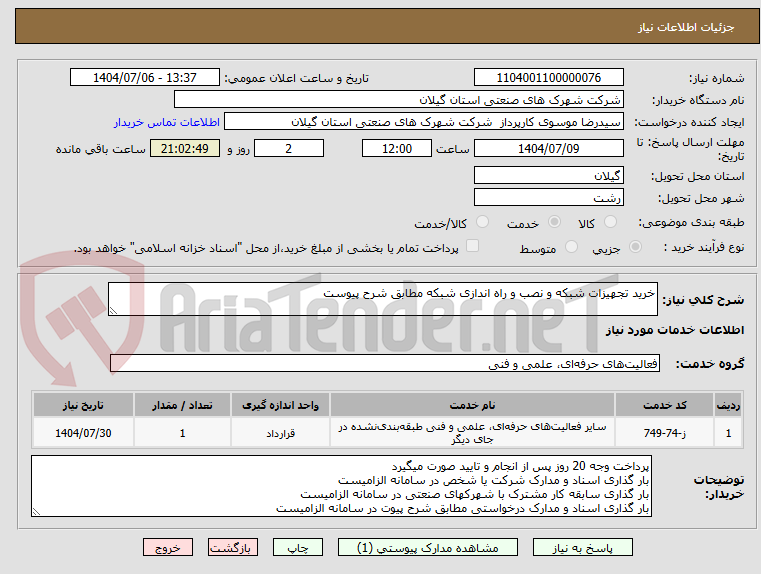Viewport: 761px width, 574px height.
Task: Click the remaining days field showing 2
Action: point(289,148)
